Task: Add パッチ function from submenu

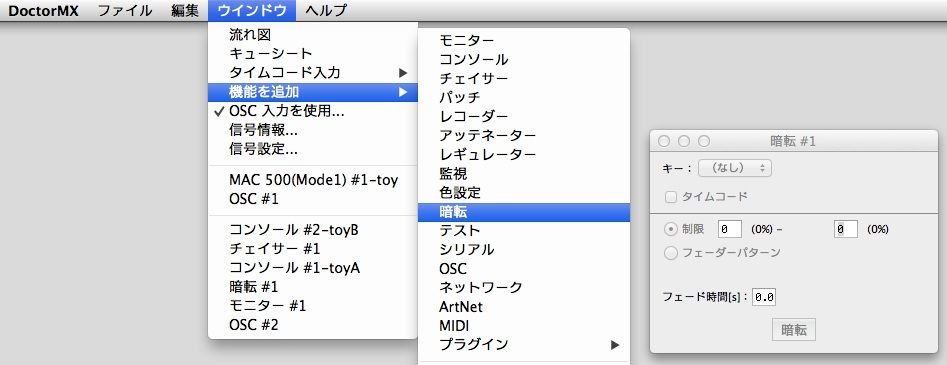Action: pyautogui.click(x=524, y=97)
